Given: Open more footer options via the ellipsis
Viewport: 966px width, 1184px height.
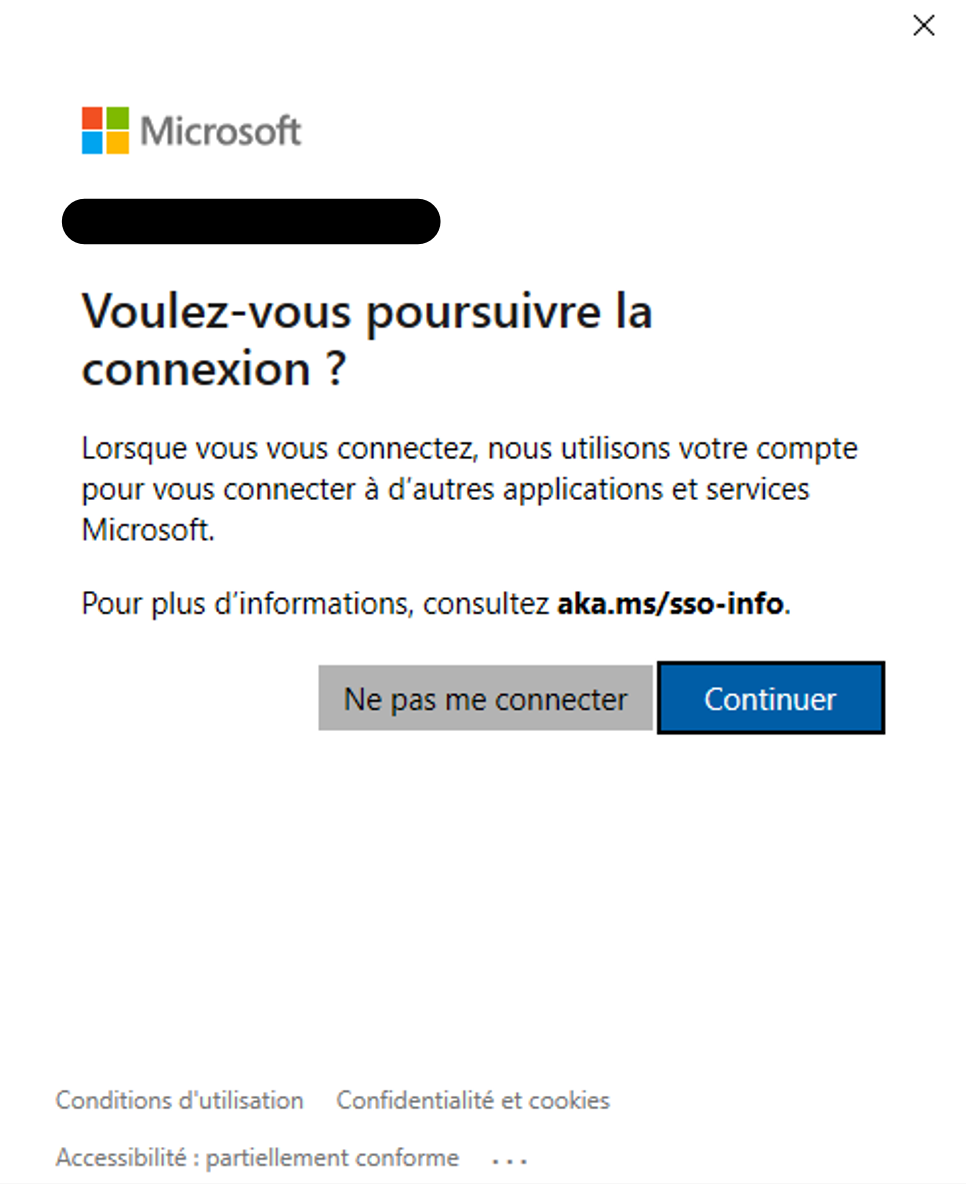Looking at the screenshot, I should coord(509,1160).
